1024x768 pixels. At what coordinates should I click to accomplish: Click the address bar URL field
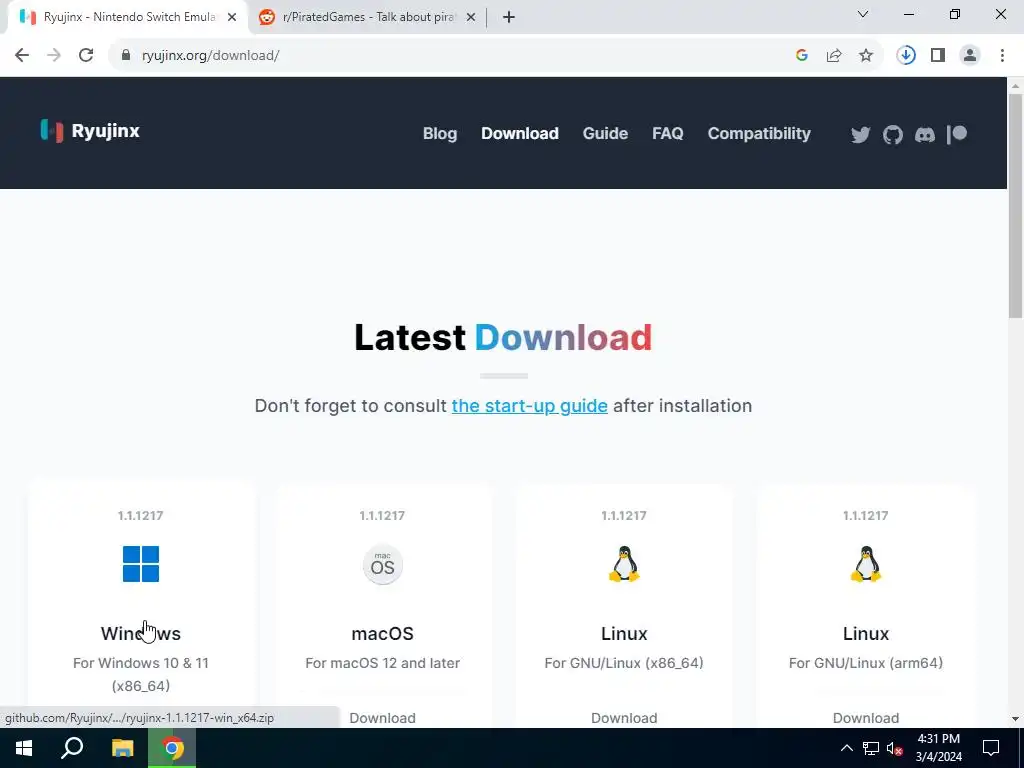coord(457,56)
